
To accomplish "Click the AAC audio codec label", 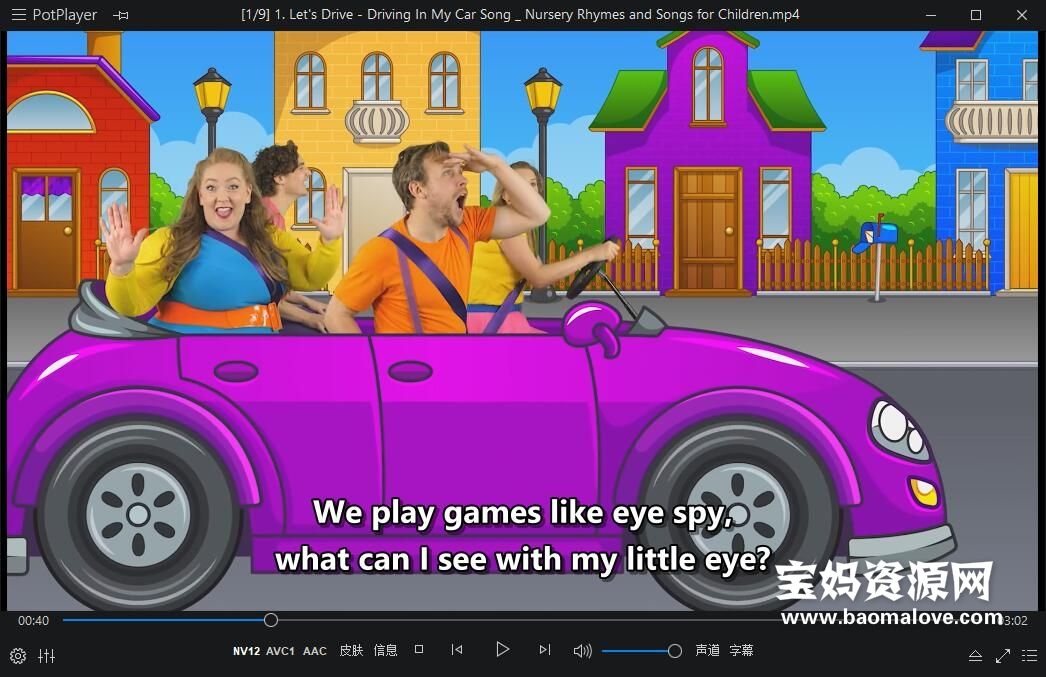I will [315, 651].
